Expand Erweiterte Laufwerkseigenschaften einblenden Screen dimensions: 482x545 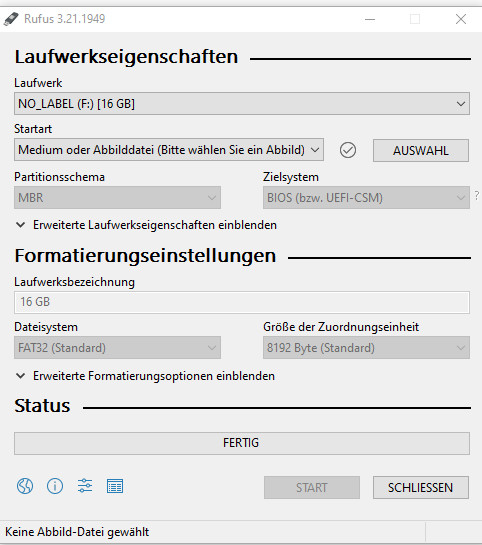click(x=146, y=225)
